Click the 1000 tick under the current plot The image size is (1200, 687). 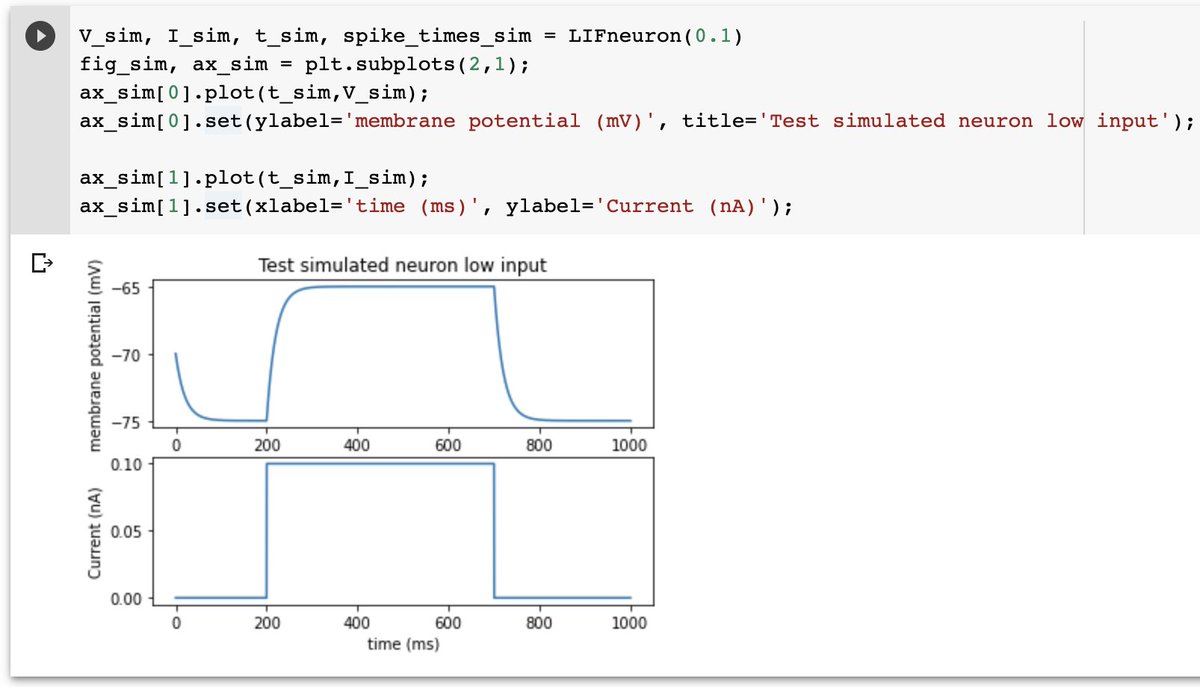click(630, 622)
